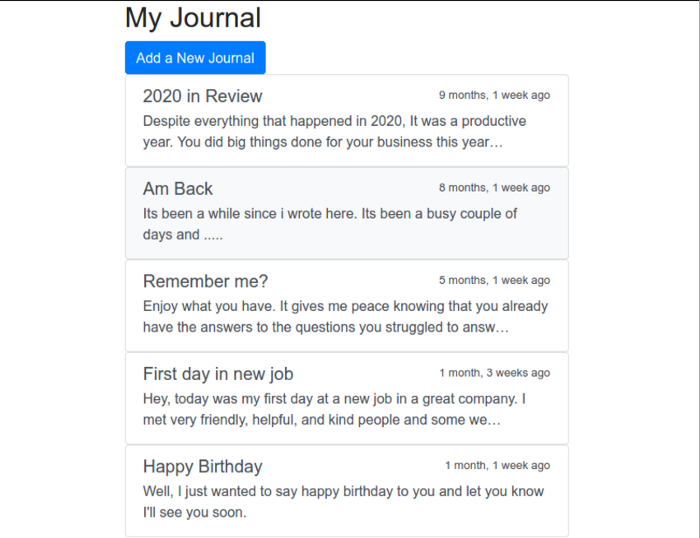Select the 1 month, 3 weeks ago timestamp
This screenshot has width=700, height=538.
click(x=495, y=372)
